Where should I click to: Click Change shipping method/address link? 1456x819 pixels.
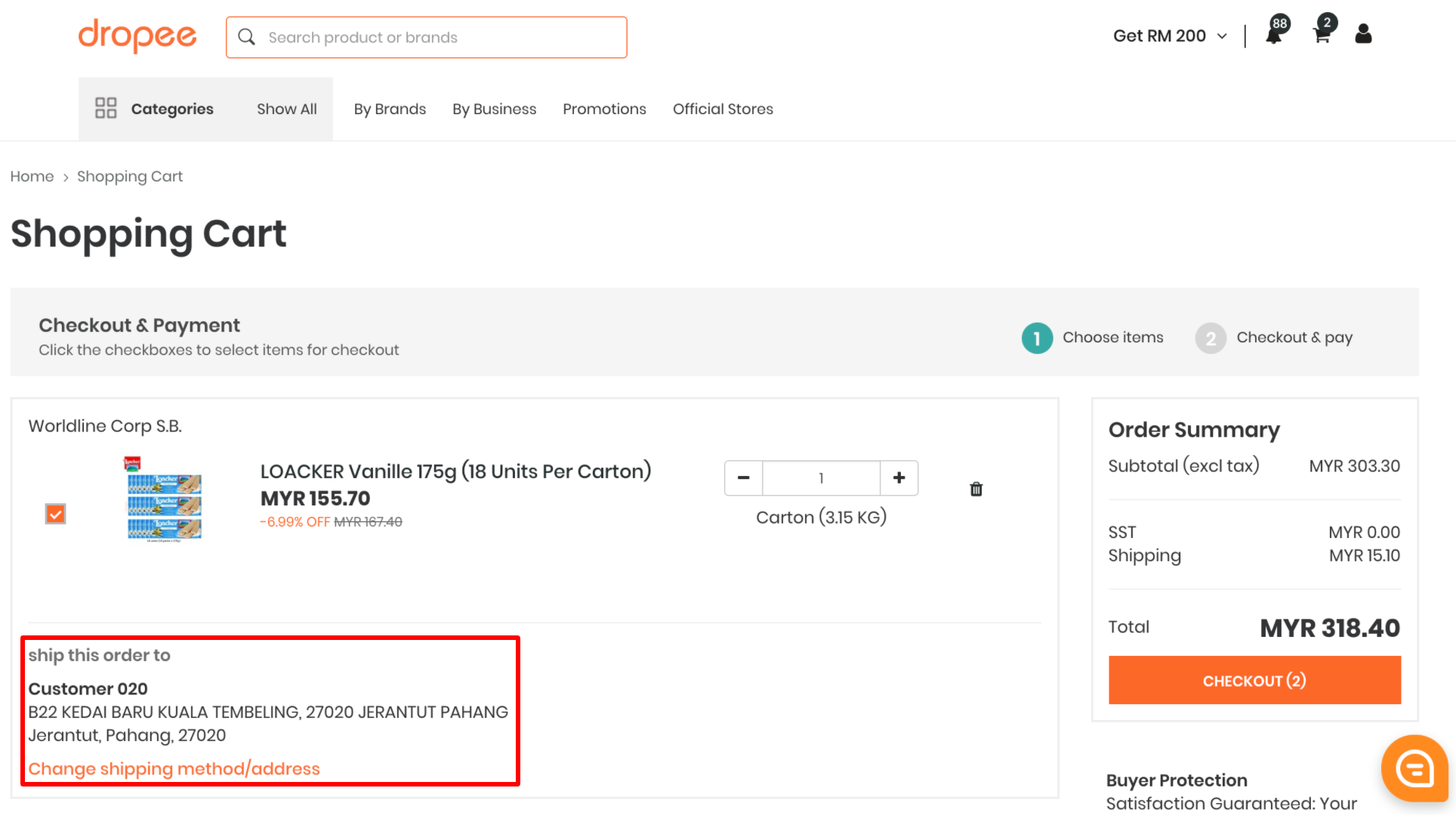(x=174, y=768)
